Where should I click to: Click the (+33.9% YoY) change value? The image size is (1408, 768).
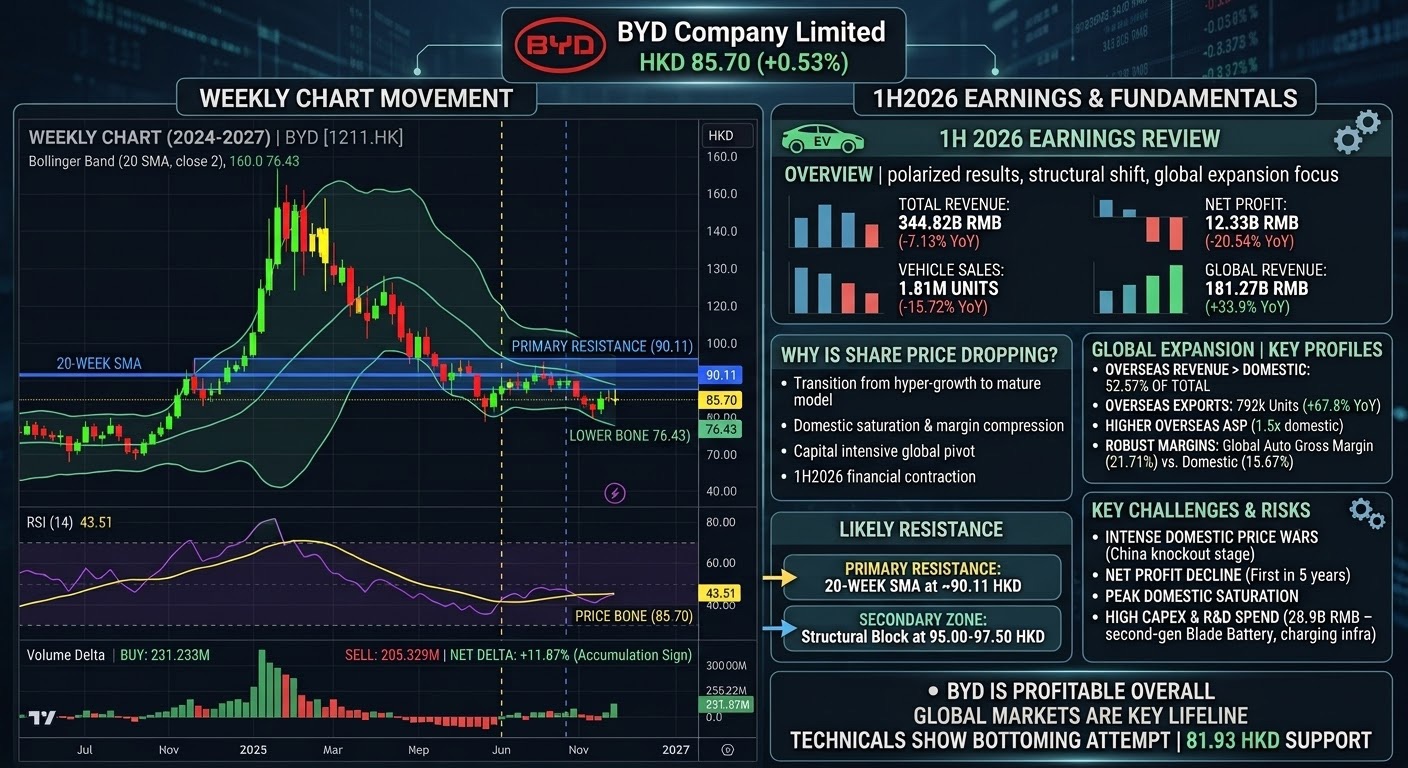(x=1247, y=307)
